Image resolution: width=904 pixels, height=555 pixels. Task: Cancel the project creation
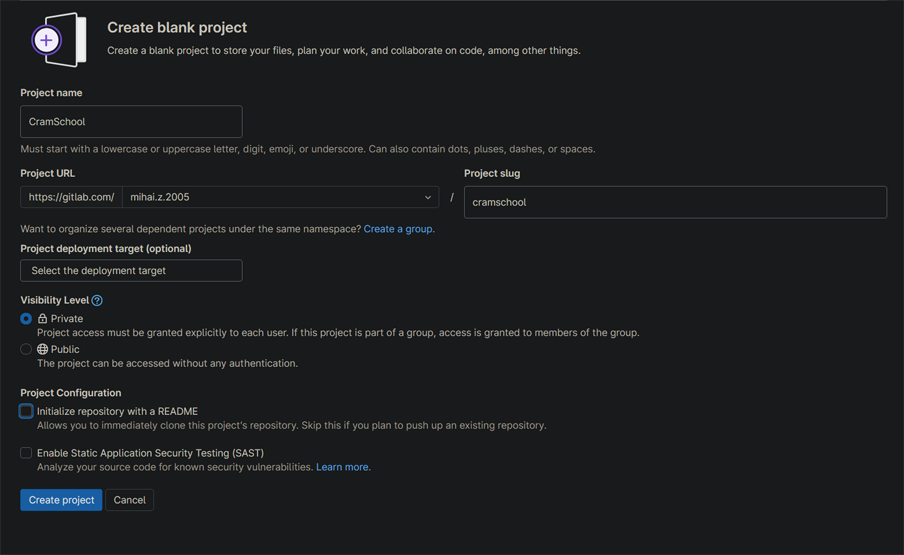coord(129,500)
